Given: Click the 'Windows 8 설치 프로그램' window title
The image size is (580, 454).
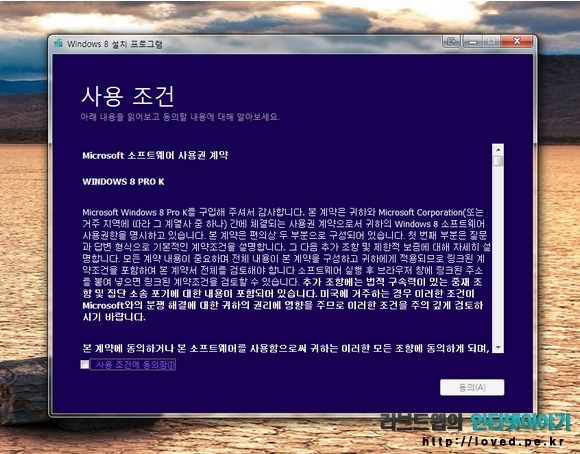Looking at the screenshot, I should click(x=115, y=44).
